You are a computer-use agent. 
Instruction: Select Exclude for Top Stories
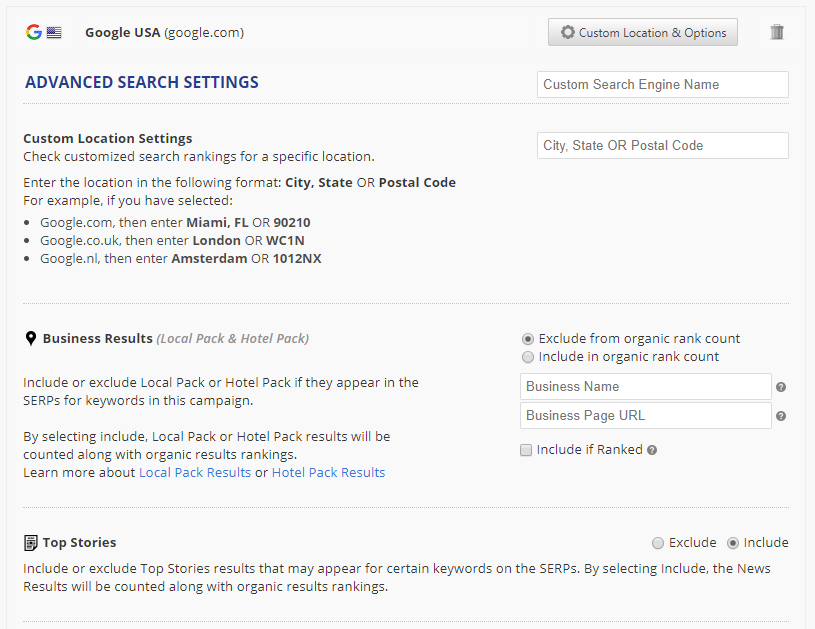point(658,543)
